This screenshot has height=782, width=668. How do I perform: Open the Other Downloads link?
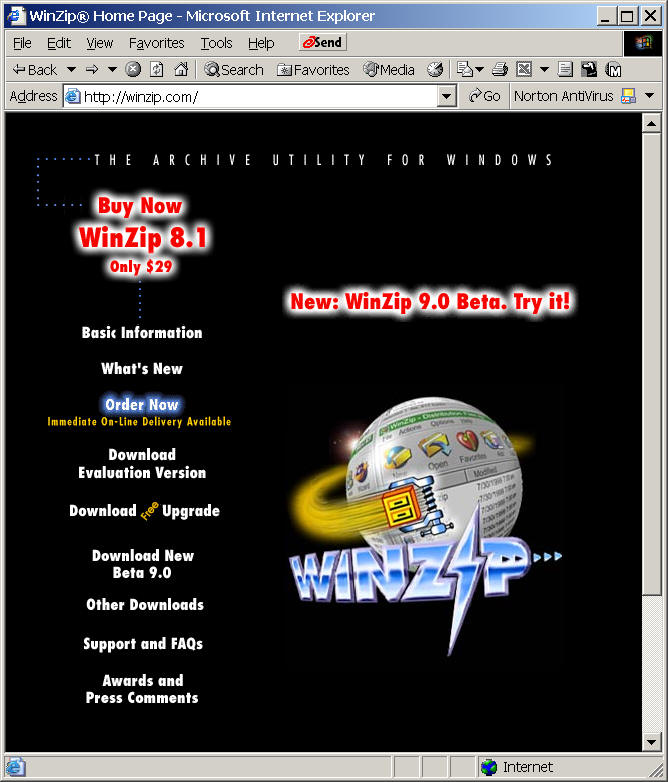(145, 604)
